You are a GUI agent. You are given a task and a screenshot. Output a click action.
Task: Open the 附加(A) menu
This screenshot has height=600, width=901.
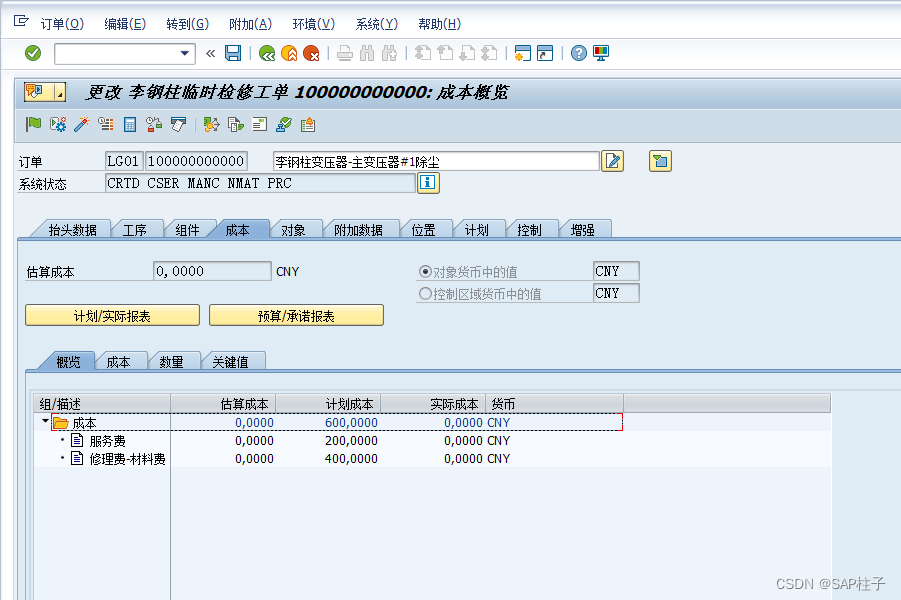pyautogui.click(x=251, y=24)
